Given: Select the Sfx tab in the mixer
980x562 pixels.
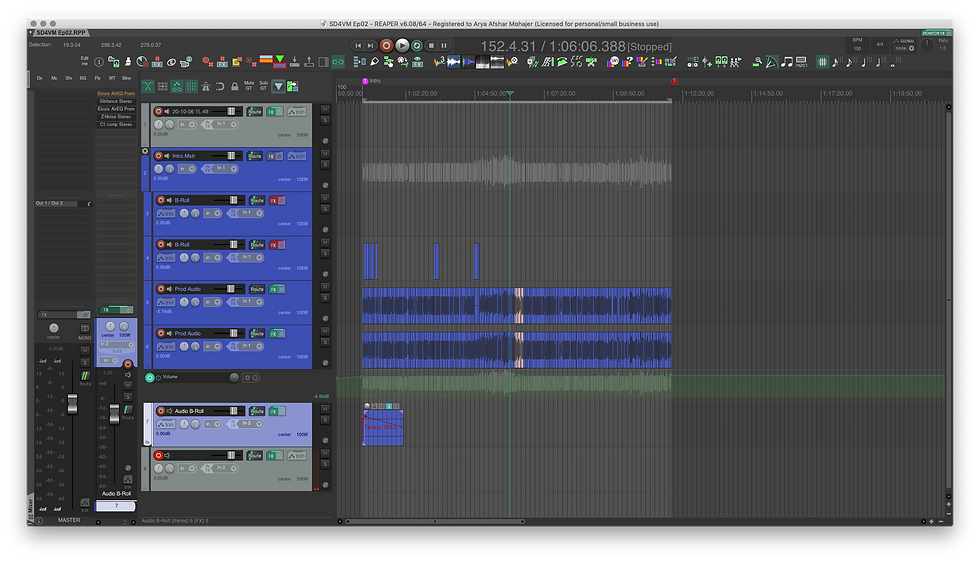Looking at the screenshot, I should 69,78.
